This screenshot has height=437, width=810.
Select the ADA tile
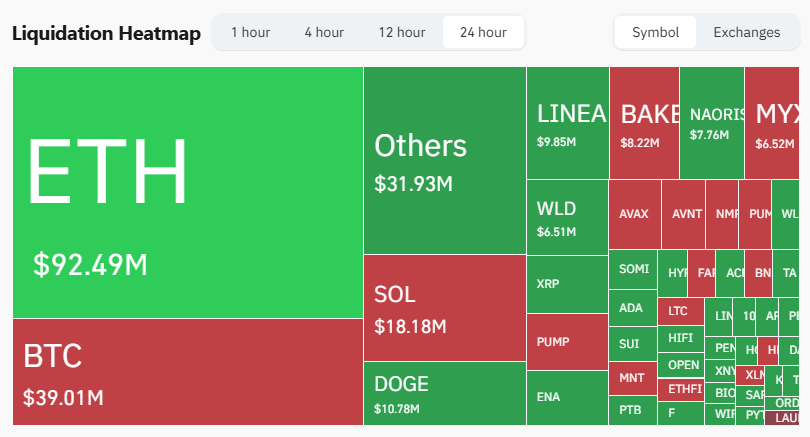pyautogui.click(x=633, y=308)
